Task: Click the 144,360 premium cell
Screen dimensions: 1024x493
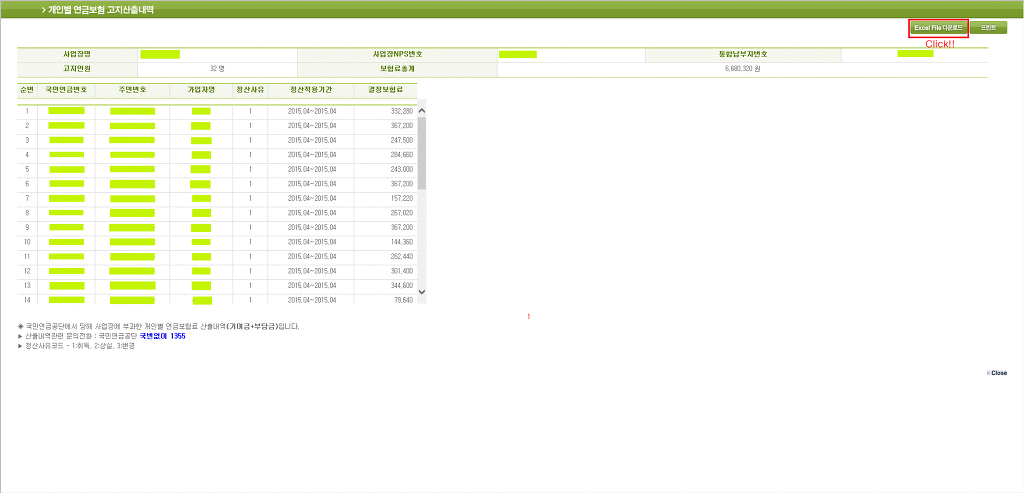Action: pyautogui.click(x=402, y=242)
